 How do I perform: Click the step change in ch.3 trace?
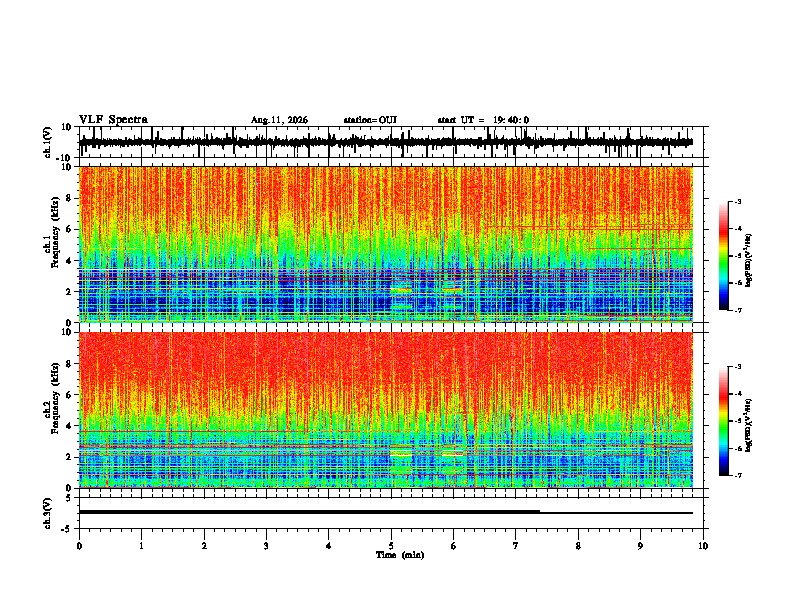coord(540,512)
